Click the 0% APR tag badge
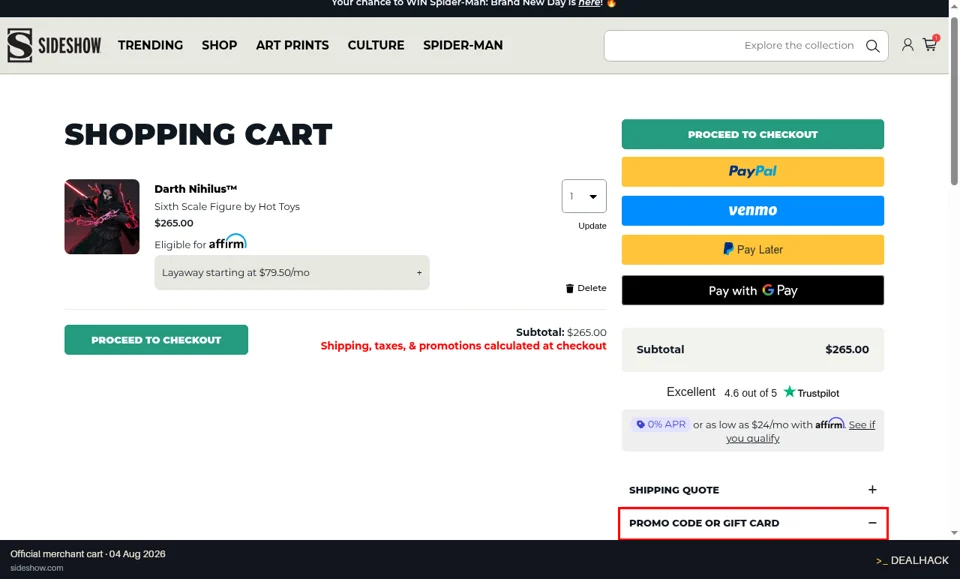This screenshot has height=579, width=960. (x=660, y=424)
